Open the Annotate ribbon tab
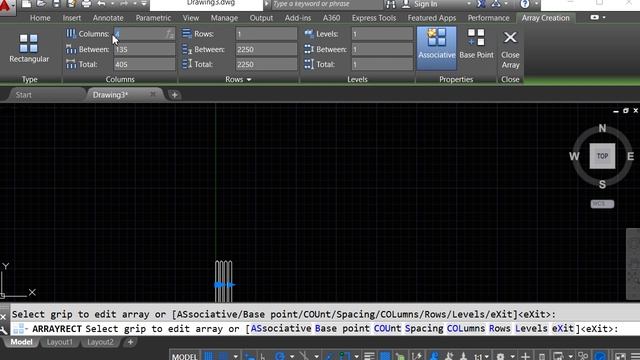Screen dimensions: 640x360 [108, 18]
